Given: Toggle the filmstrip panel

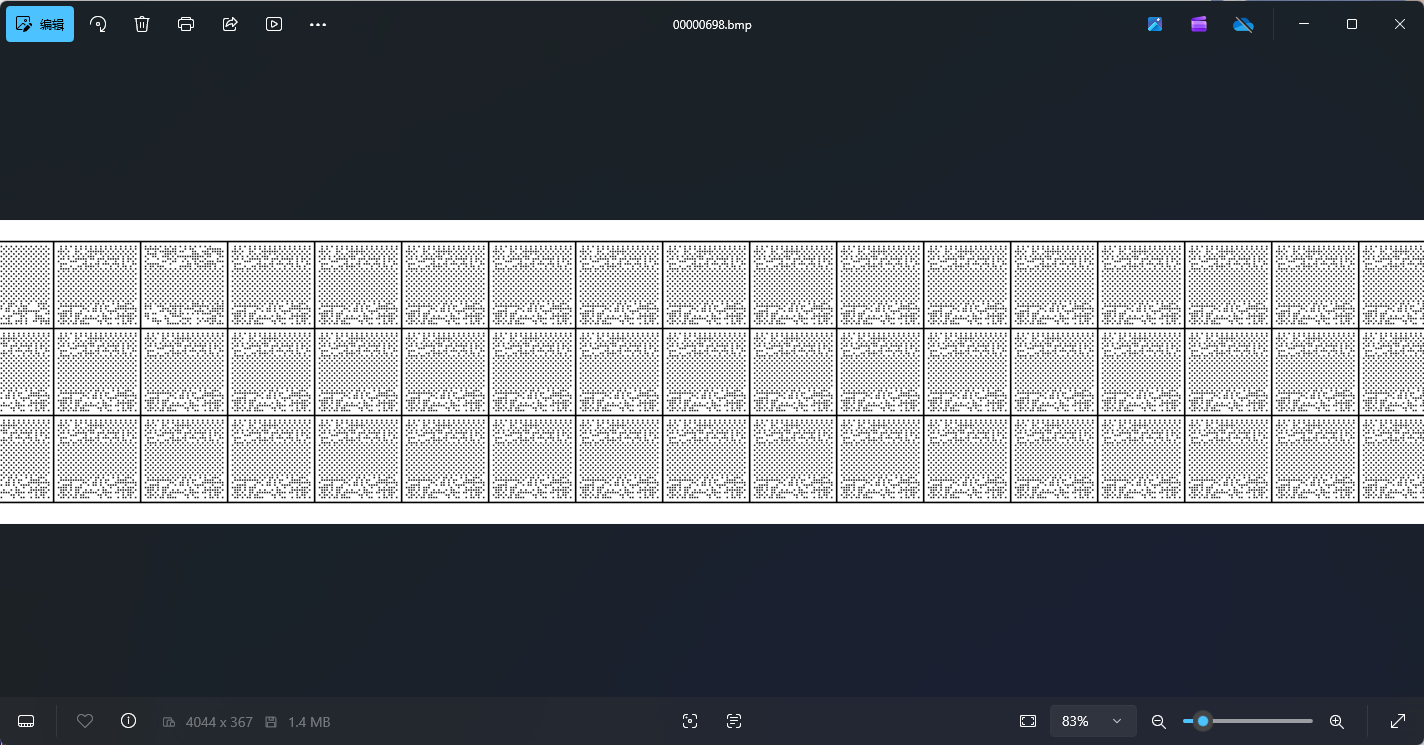Looking at the screenshot, I should [26, 721].
